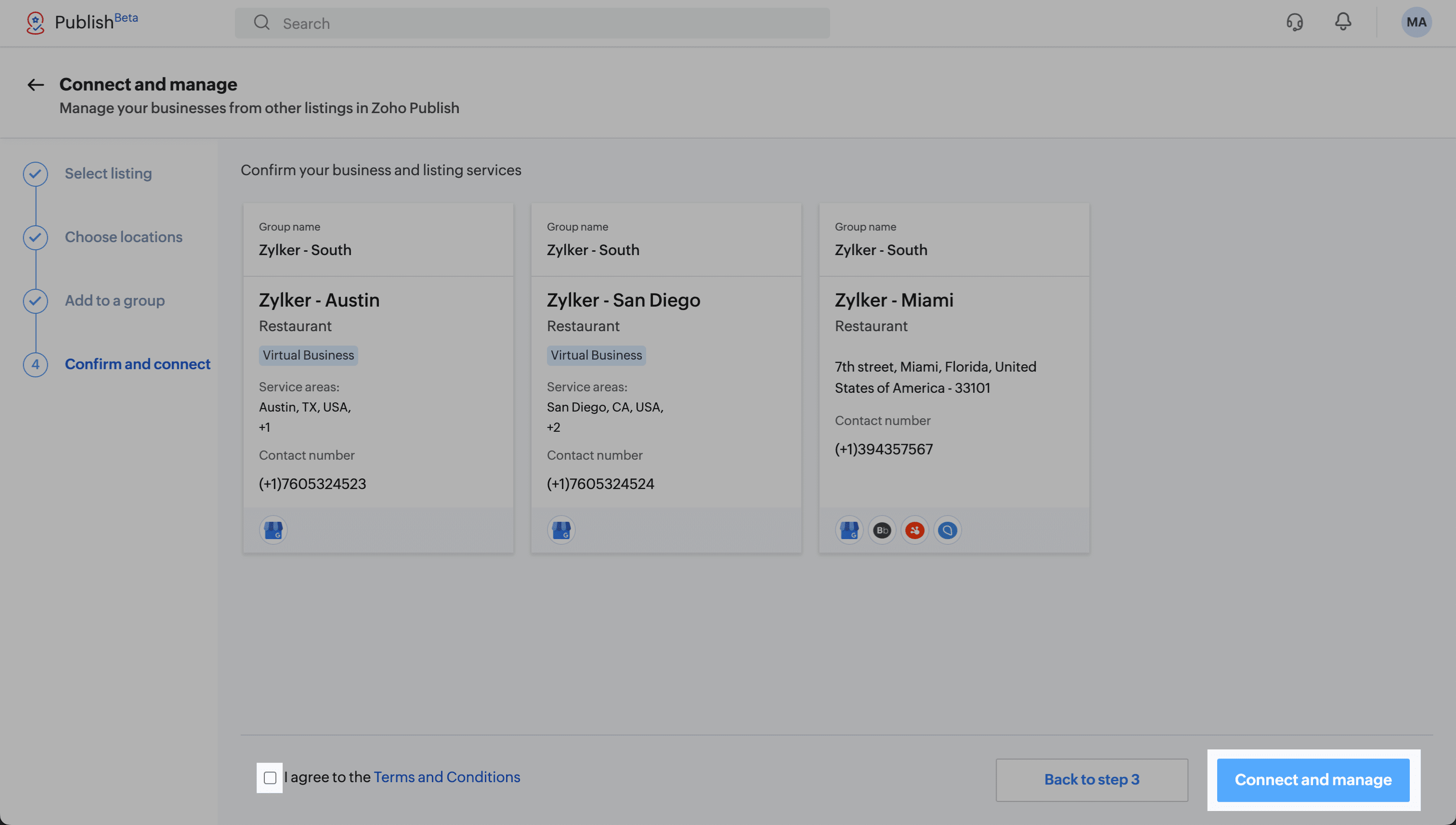1456x825 pixels.
Task: Click the Zylker - Austin card title
Action: pyautogui.click(x=319, y=300)
